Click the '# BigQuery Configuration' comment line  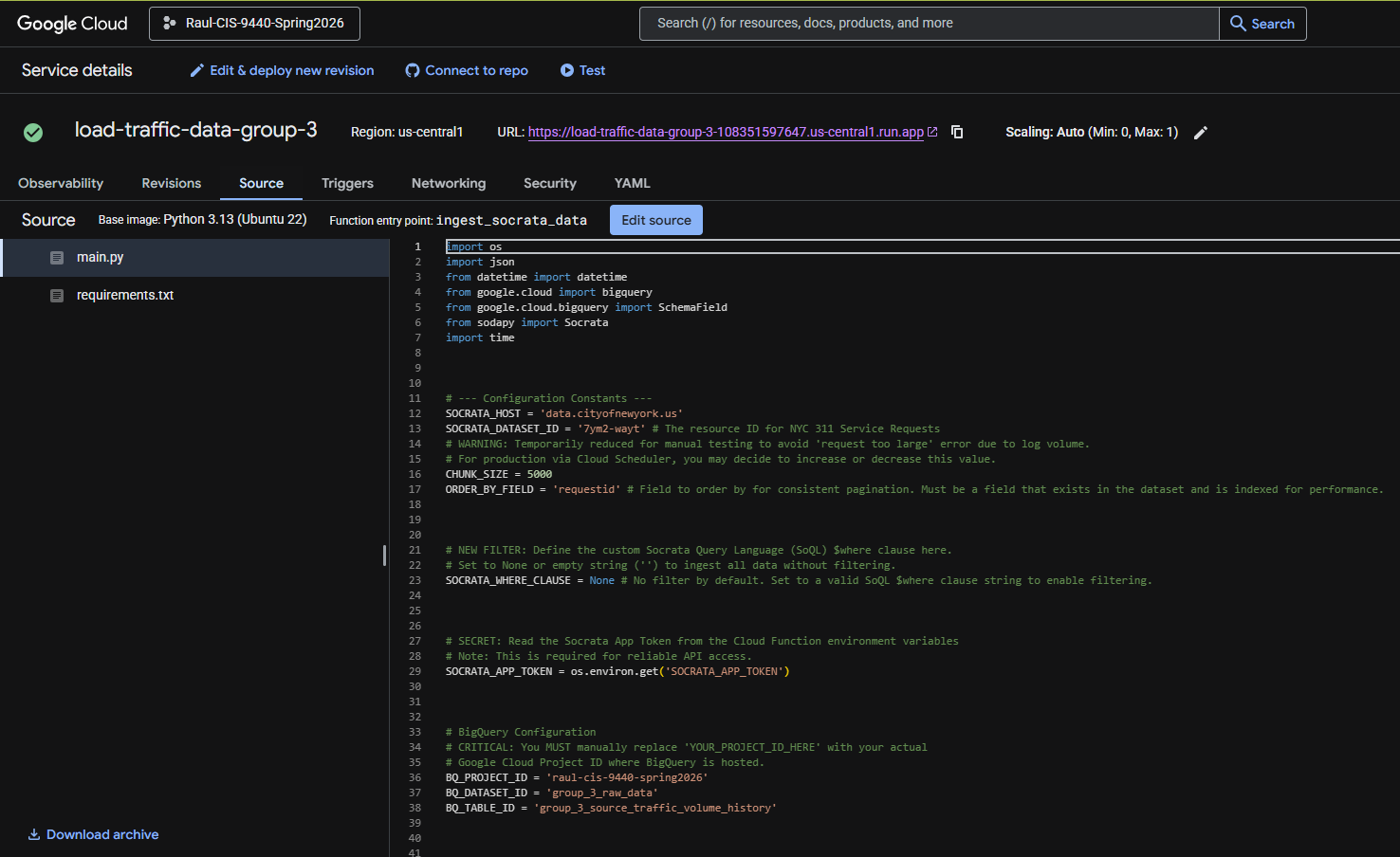point(521,732)
